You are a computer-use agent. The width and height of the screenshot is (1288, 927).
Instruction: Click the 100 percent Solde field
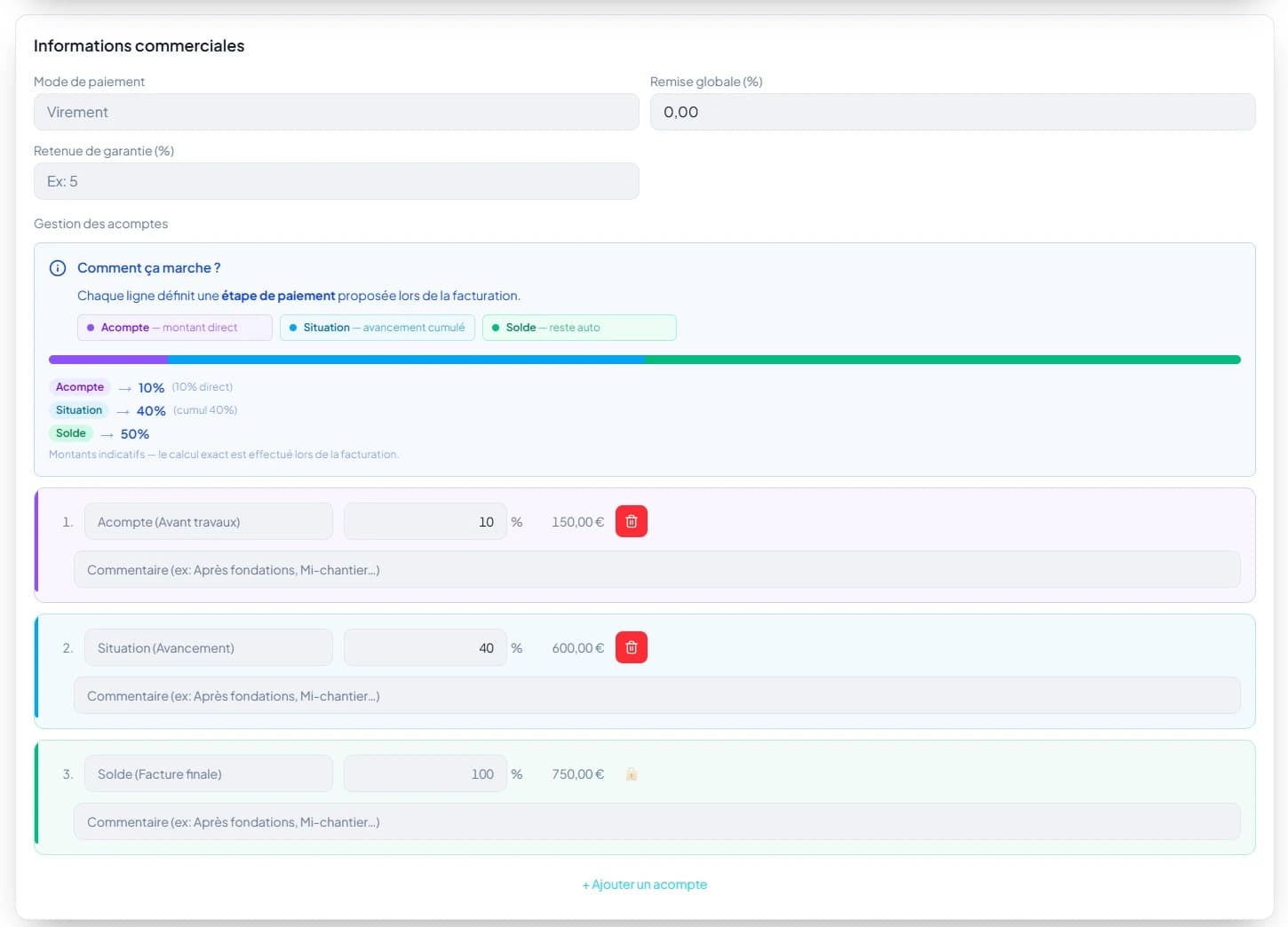pos(425,773)
